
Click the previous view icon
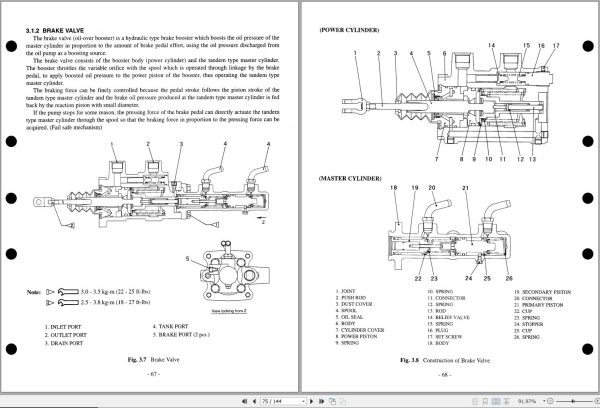click(x=333, y=401)
